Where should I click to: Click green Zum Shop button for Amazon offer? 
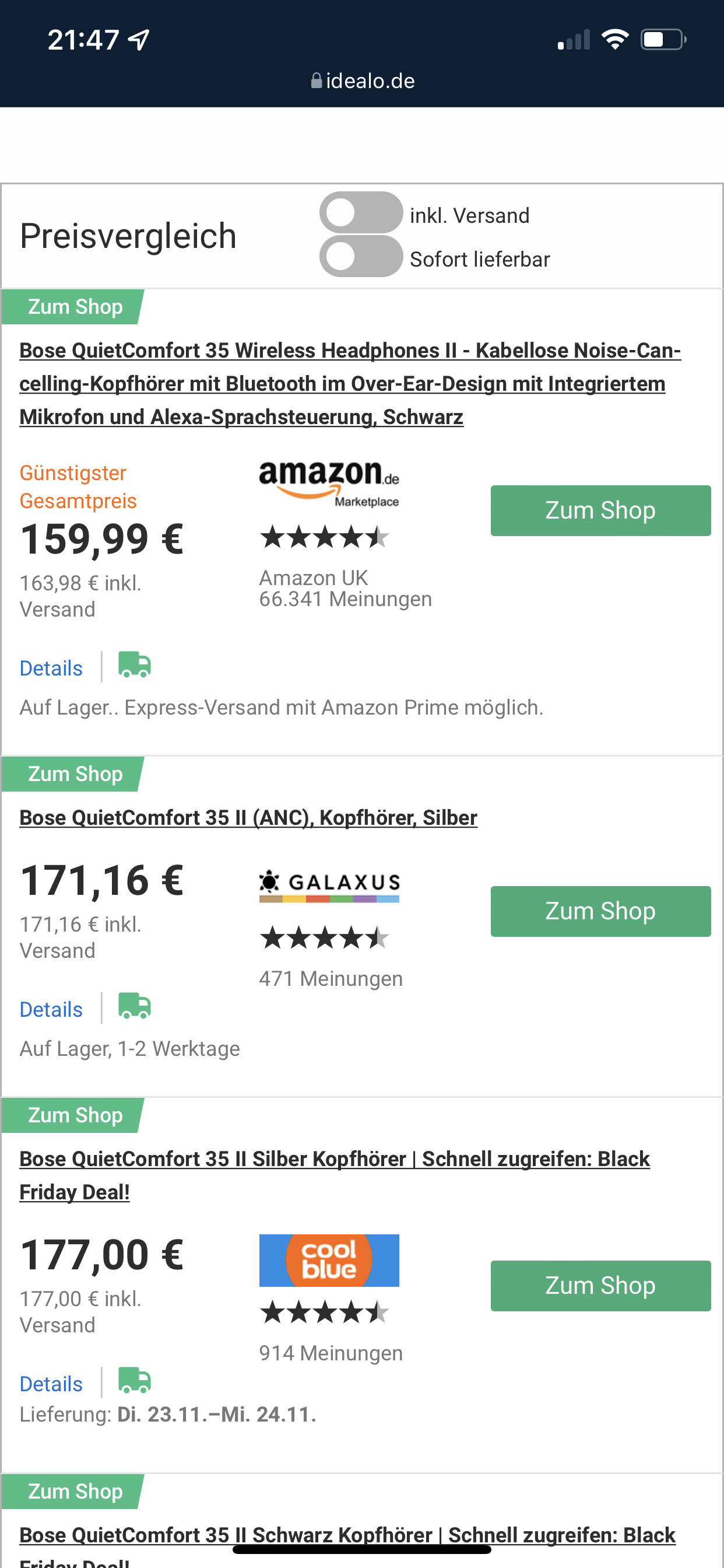[600, 510]
